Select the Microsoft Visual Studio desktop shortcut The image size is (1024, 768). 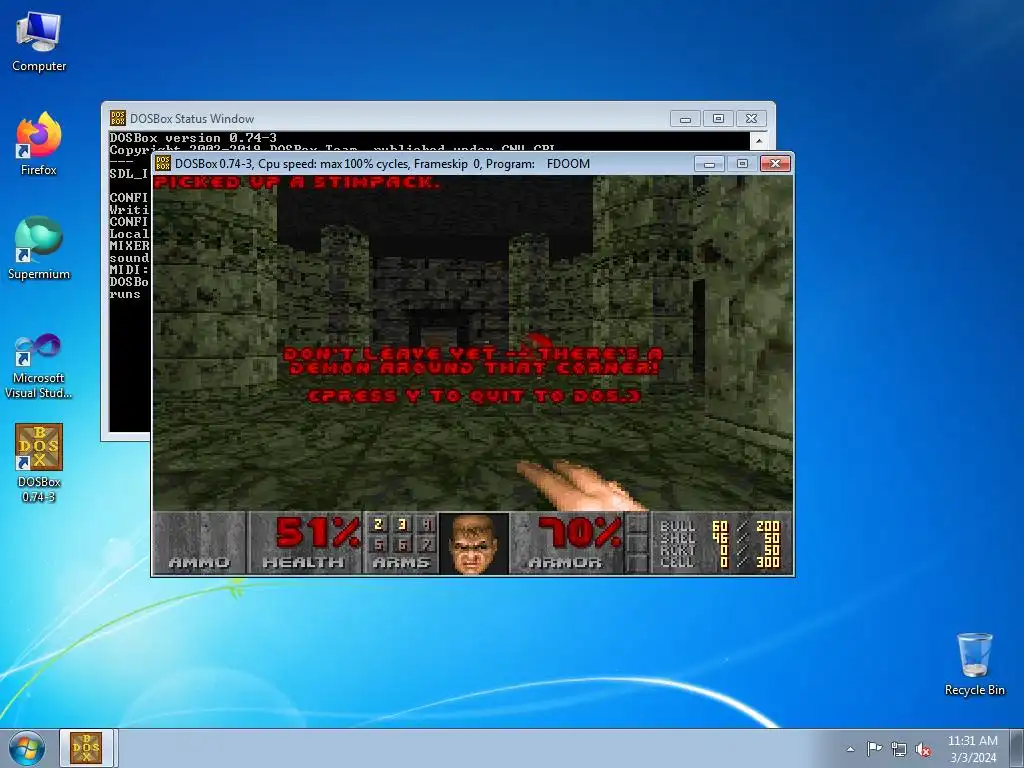[39, 366]
